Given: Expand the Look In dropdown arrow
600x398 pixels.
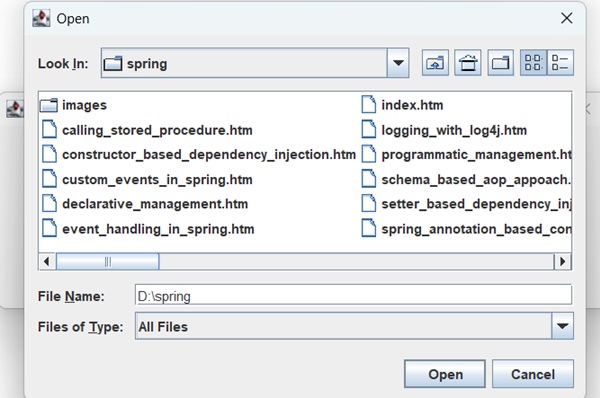Looking at the screenshot, I should click(398, 63).
